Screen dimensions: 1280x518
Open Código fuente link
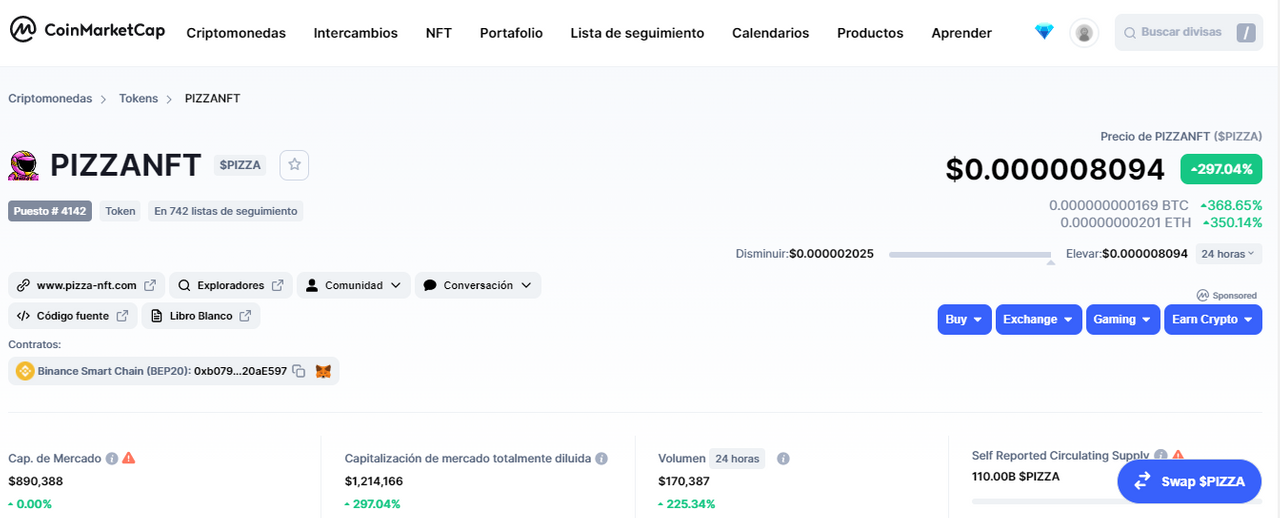(x=73, y=316)
